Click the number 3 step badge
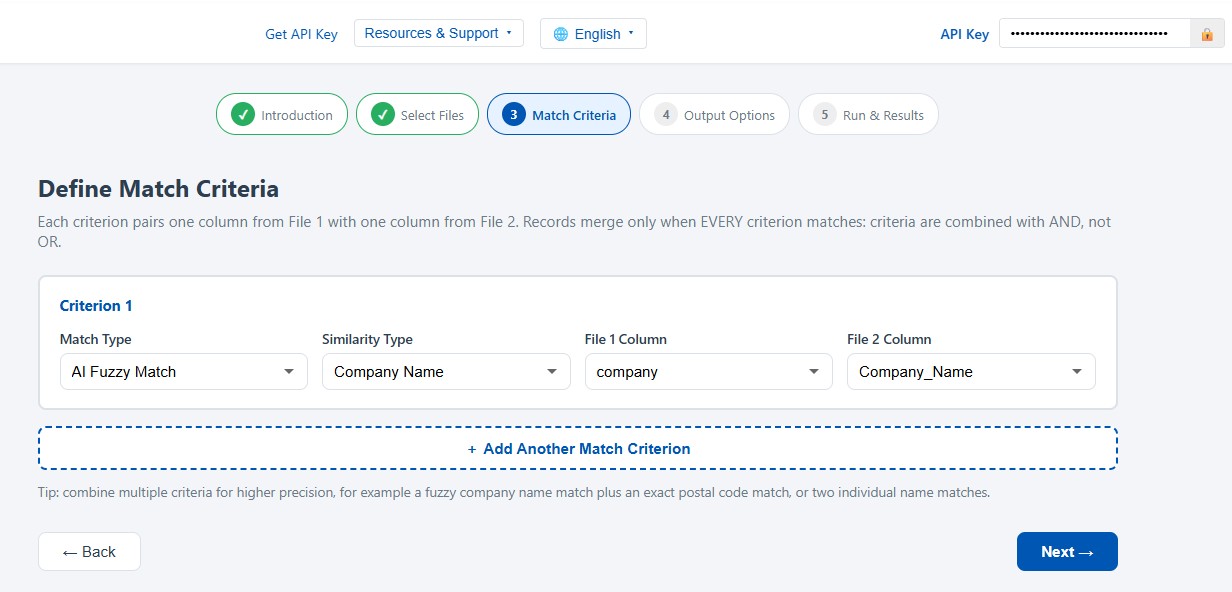The height and width of the screenshot is (592, 1232). 513,115
